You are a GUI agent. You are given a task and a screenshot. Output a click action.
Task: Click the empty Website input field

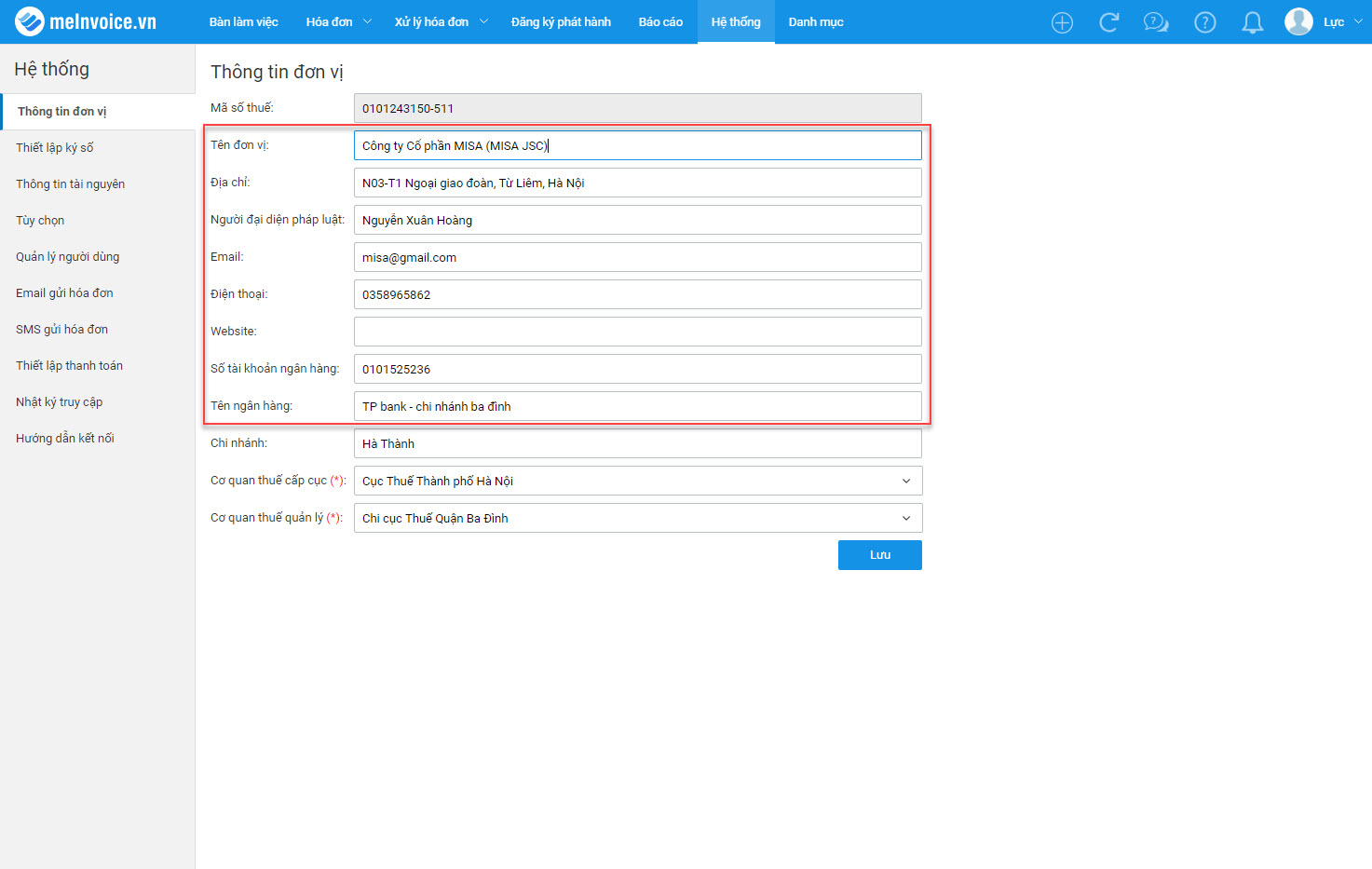(638, 332)
